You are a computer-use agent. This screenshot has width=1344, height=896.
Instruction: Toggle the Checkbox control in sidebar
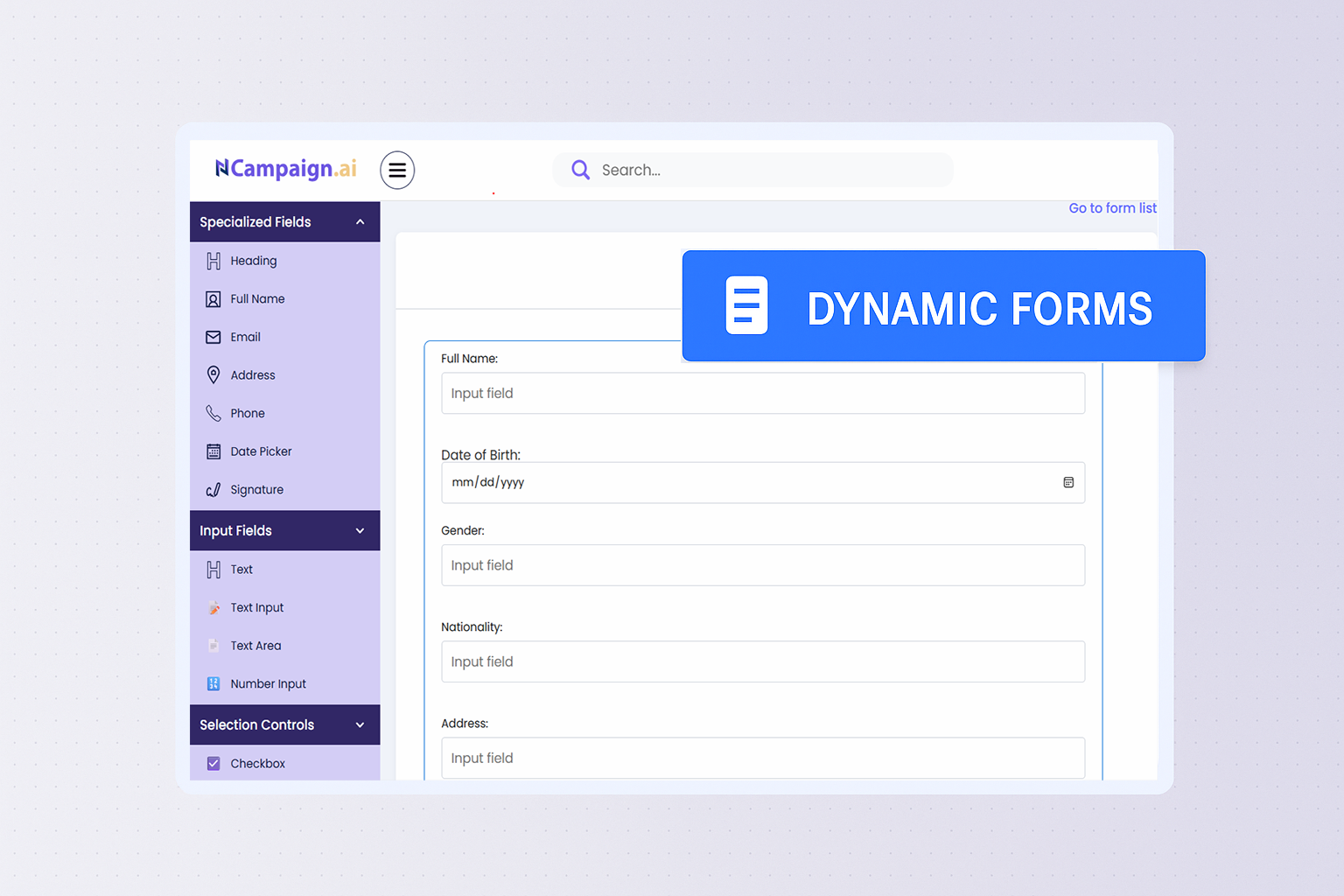213,764
